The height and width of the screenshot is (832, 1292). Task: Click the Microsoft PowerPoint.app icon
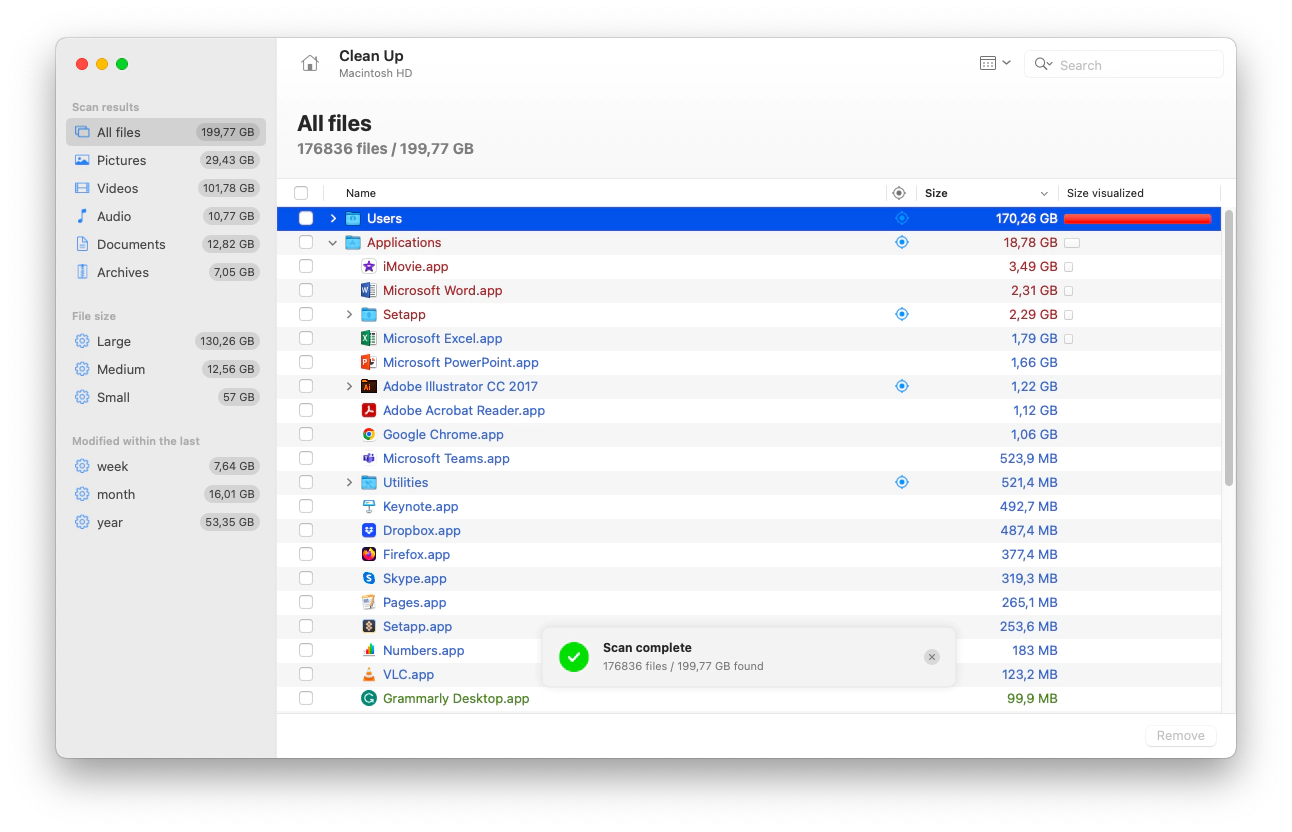pos(368,362)
